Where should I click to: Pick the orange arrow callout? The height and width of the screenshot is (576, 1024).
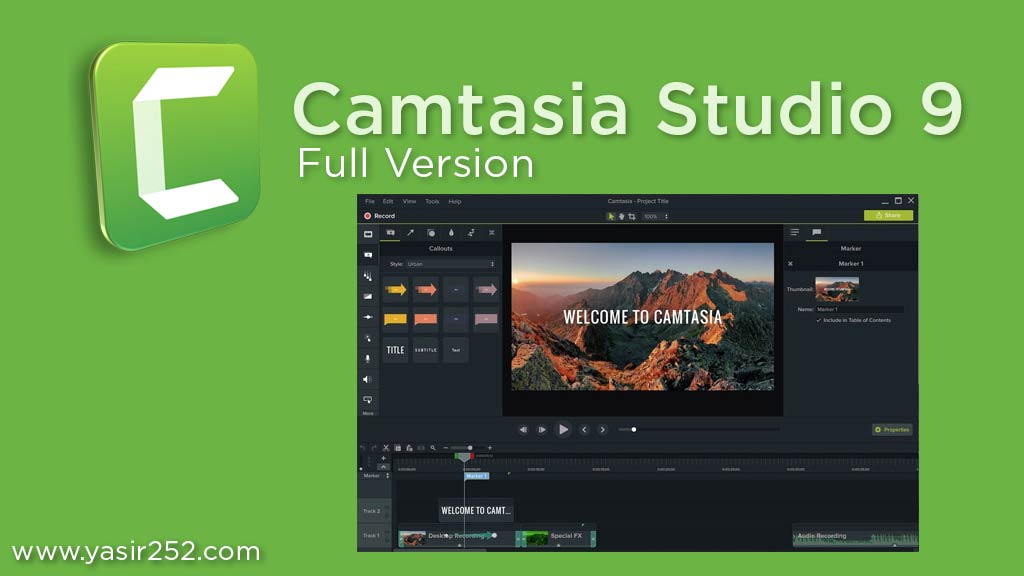click(426, 289)
